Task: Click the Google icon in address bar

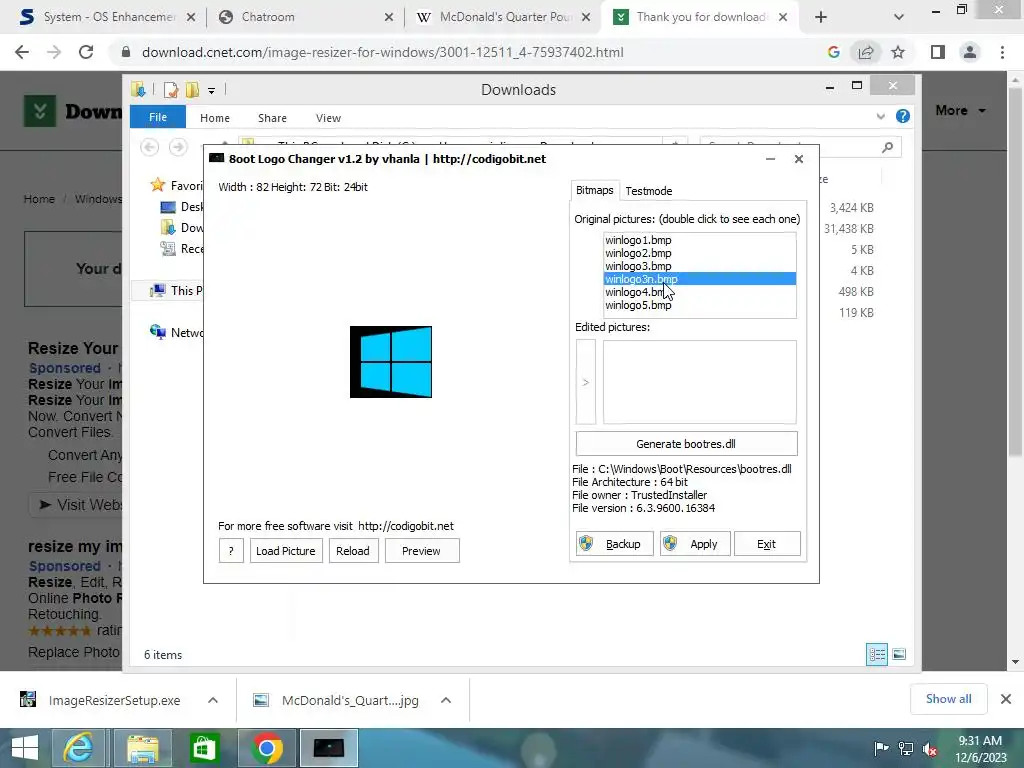Action: (833, 52)
